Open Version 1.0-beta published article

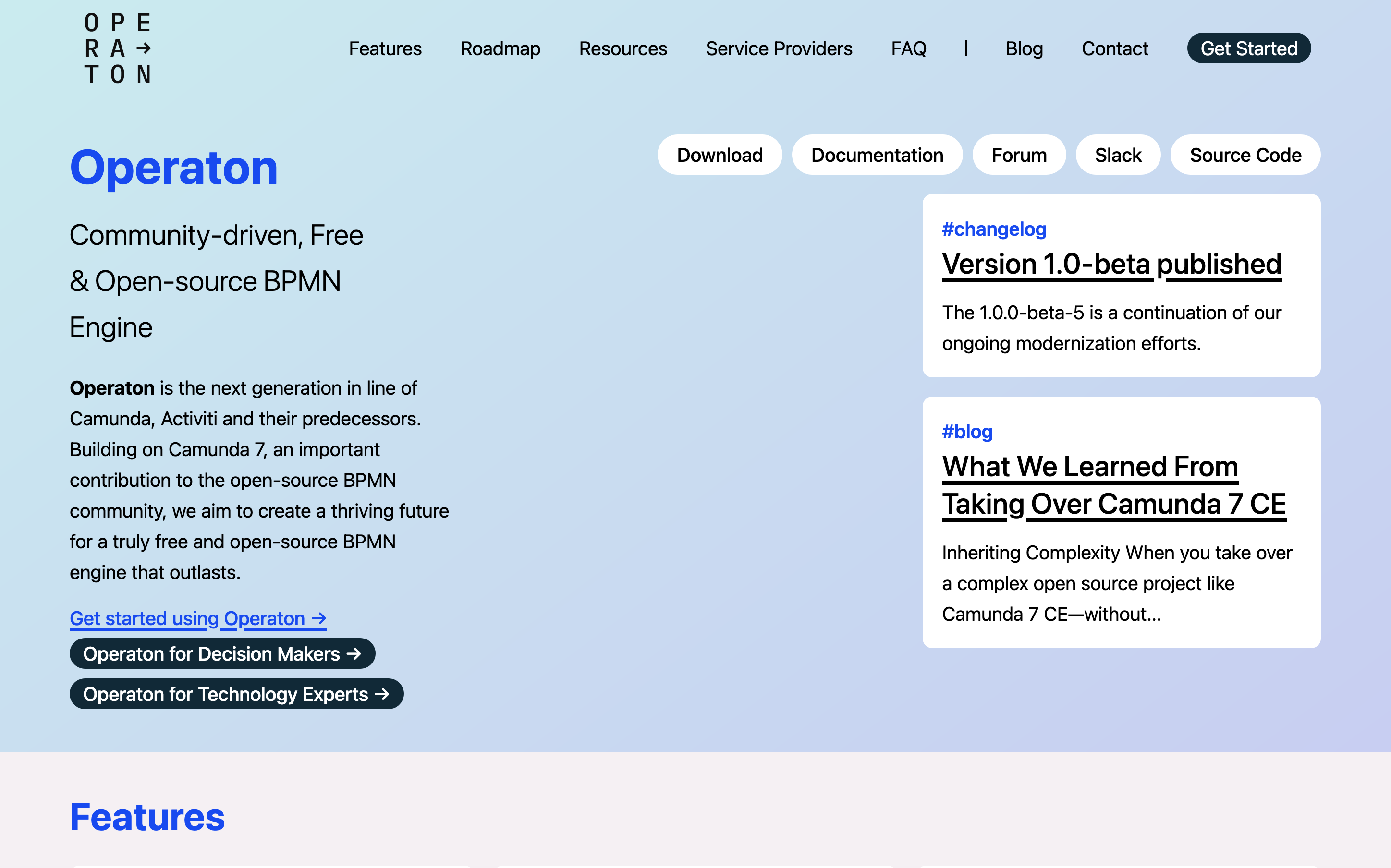click(x=1110, y=265)
